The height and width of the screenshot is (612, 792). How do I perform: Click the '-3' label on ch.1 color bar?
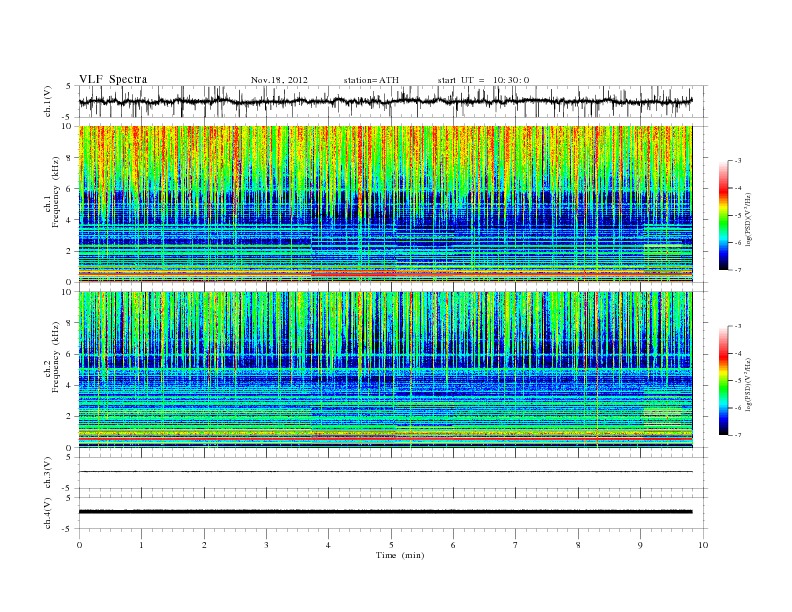738,161
